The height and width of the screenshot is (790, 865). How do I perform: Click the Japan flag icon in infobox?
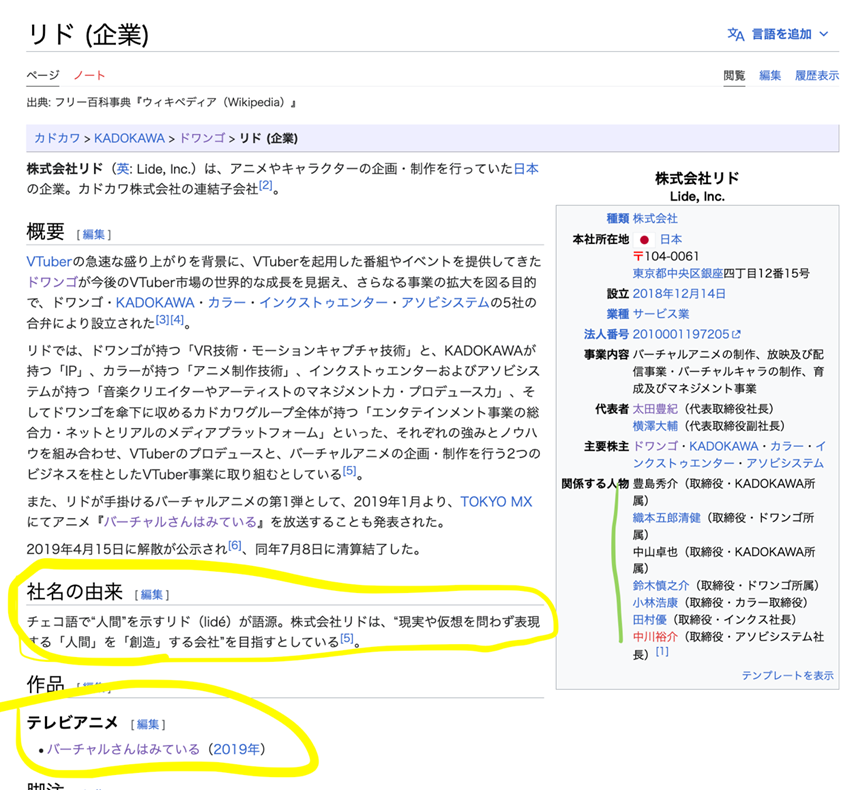tap(644, 239)
